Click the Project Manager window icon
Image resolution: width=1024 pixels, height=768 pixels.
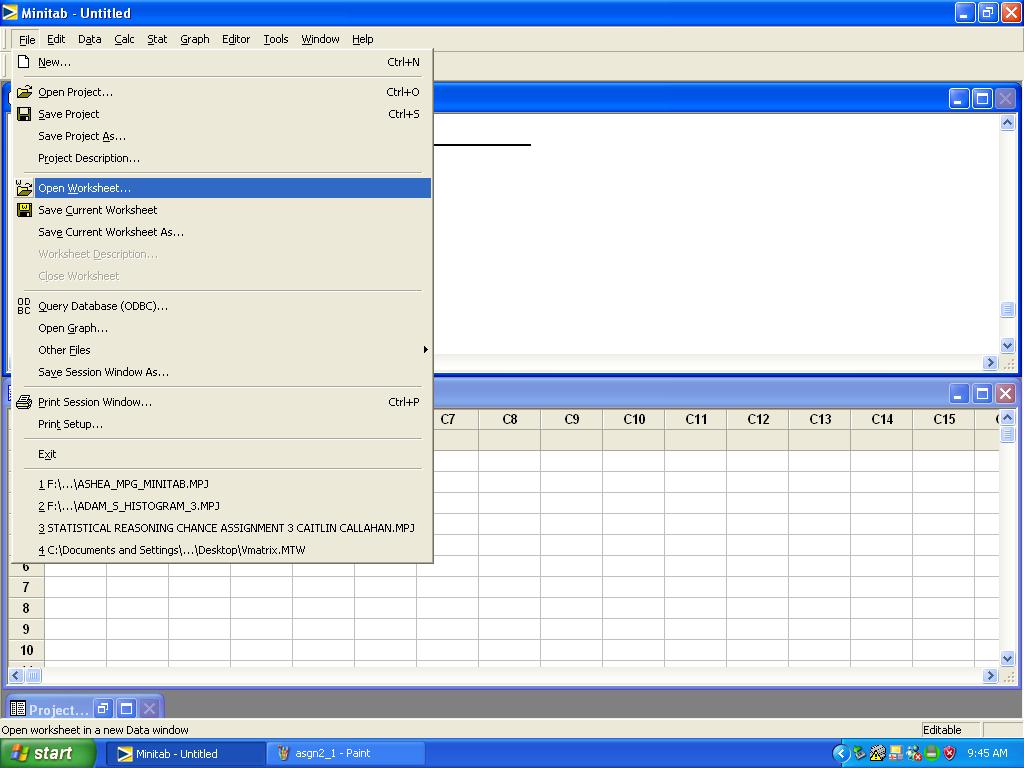[17, 709]
